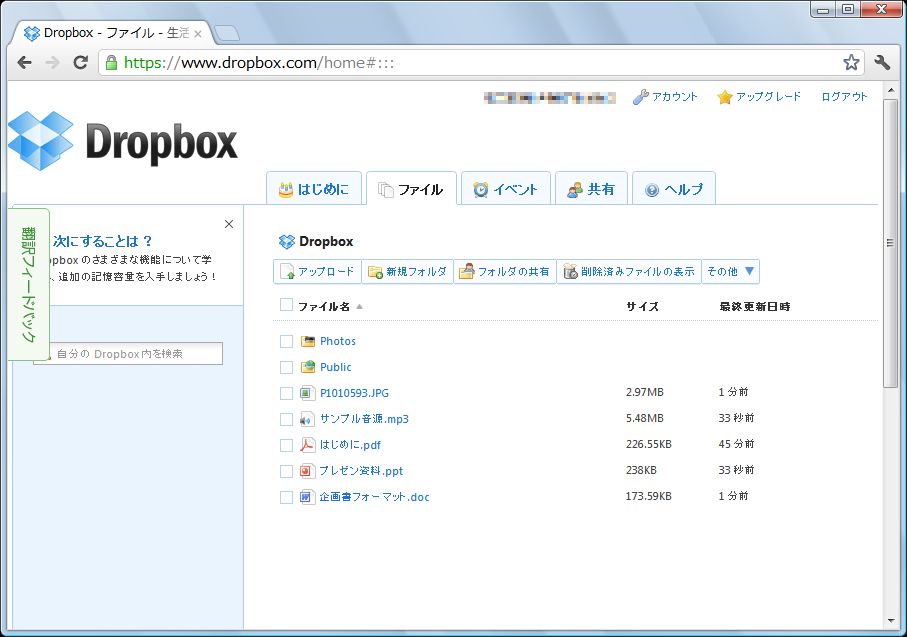
Task: Click the vertical page scrollbar thumb
Action: point(891,243)
